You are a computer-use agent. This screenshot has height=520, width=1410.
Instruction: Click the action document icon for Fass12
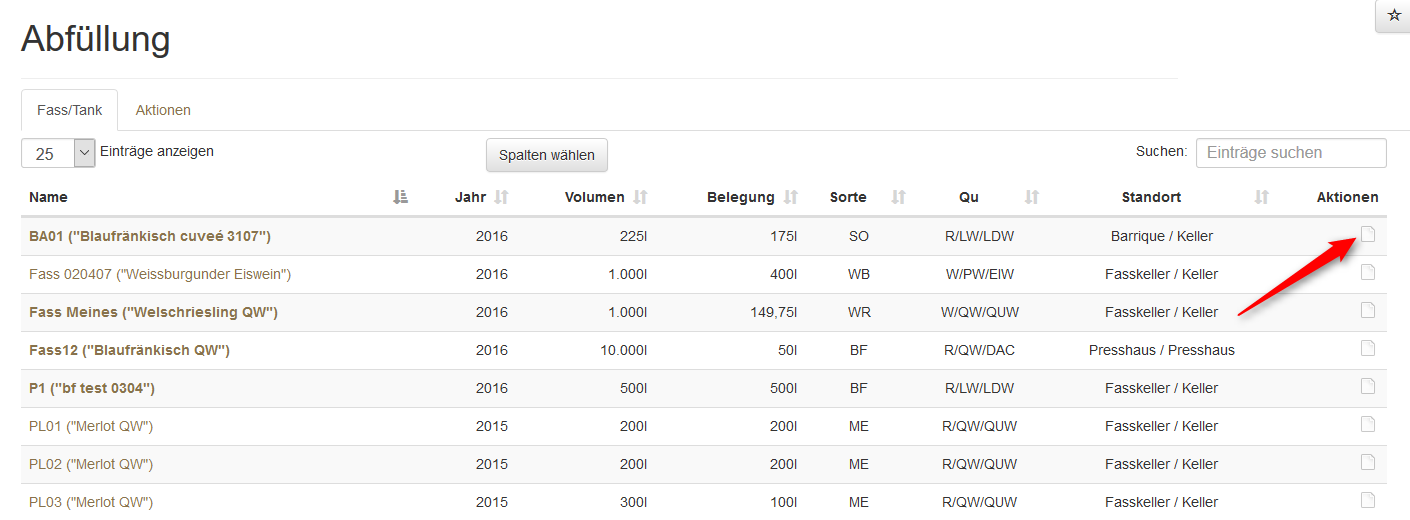1368,348
